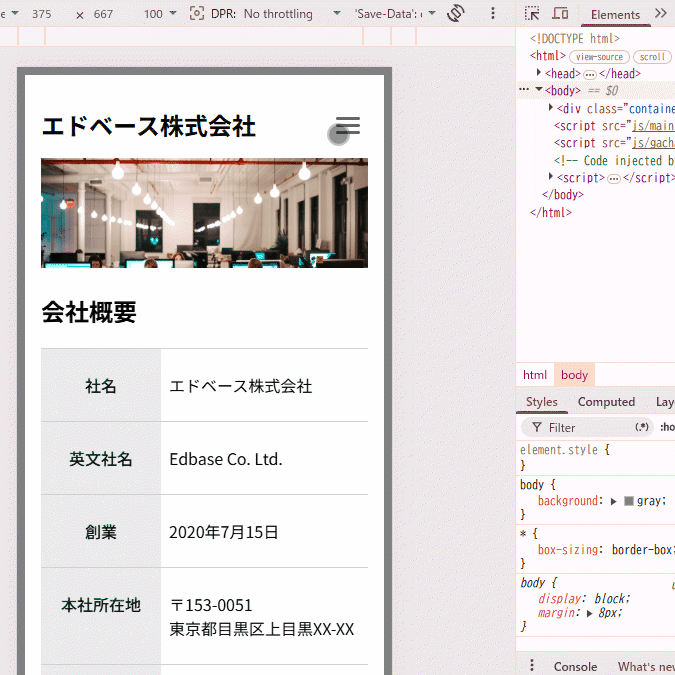Click the rotate device icon
Viewport: 675px width, 675px height.
point(455,13)
